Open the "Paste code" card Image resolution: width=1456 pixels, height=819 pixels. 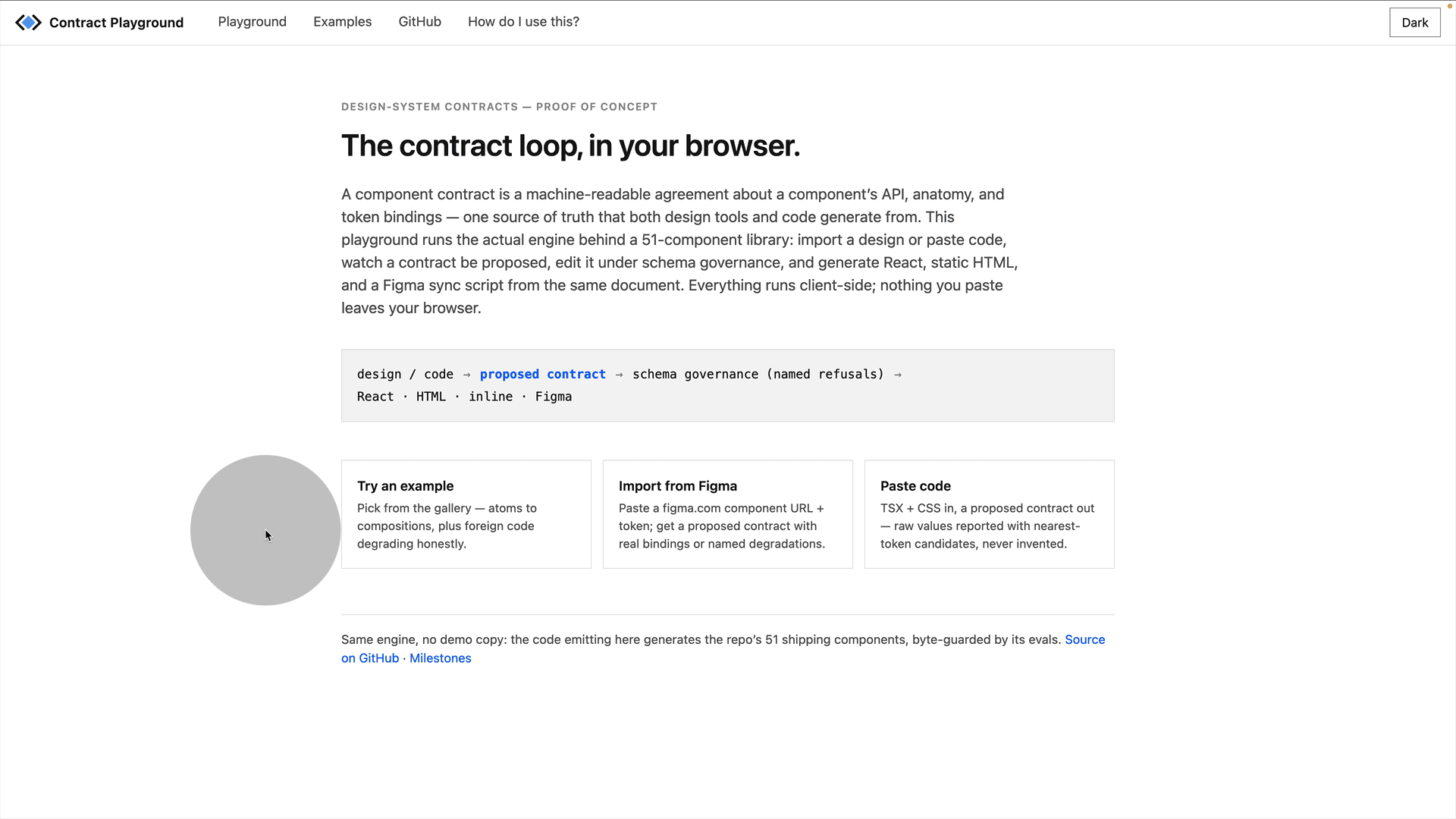click(x=990, y=514)
